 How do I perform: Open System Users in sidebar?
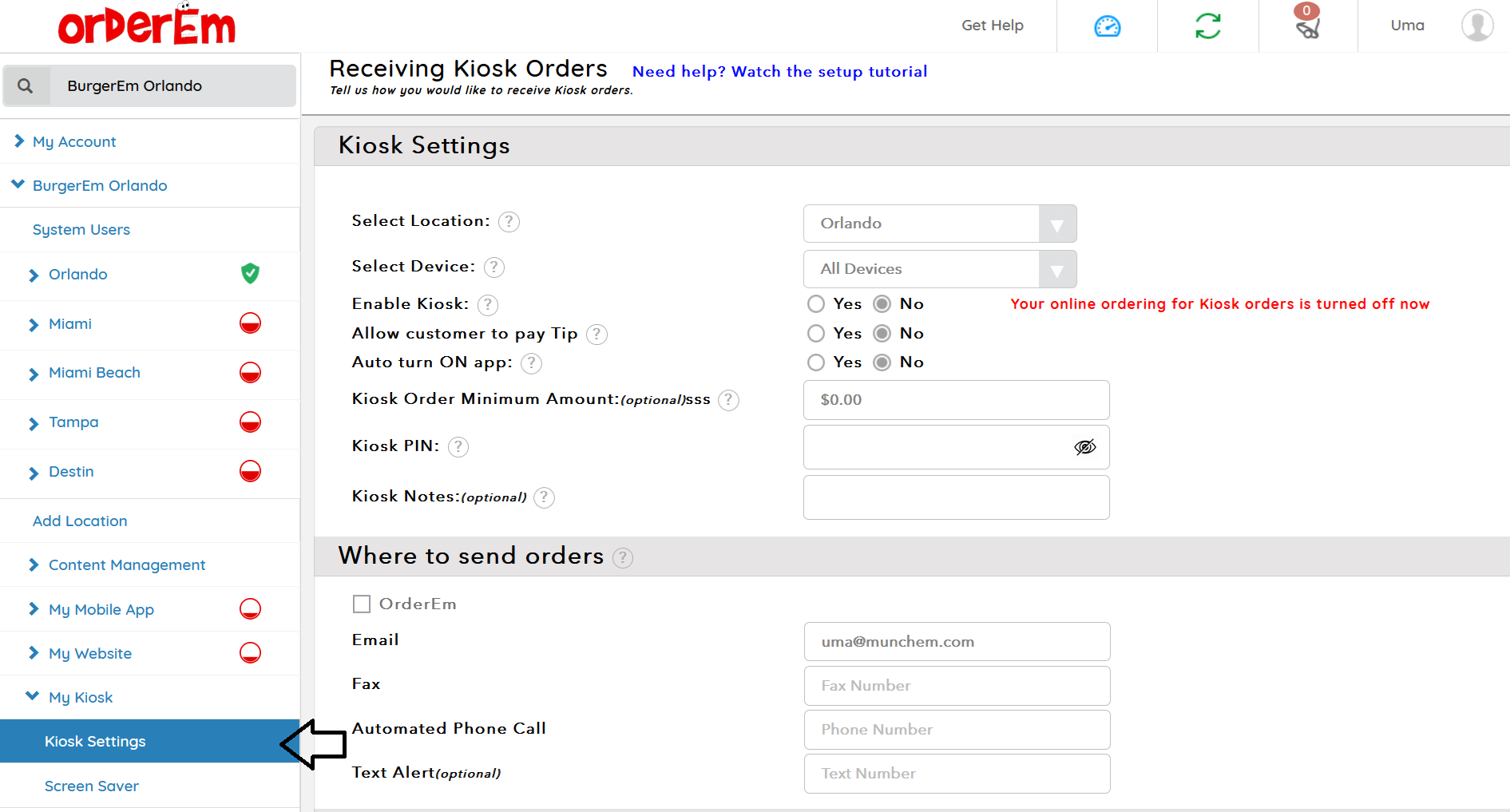tap(81, 230)
